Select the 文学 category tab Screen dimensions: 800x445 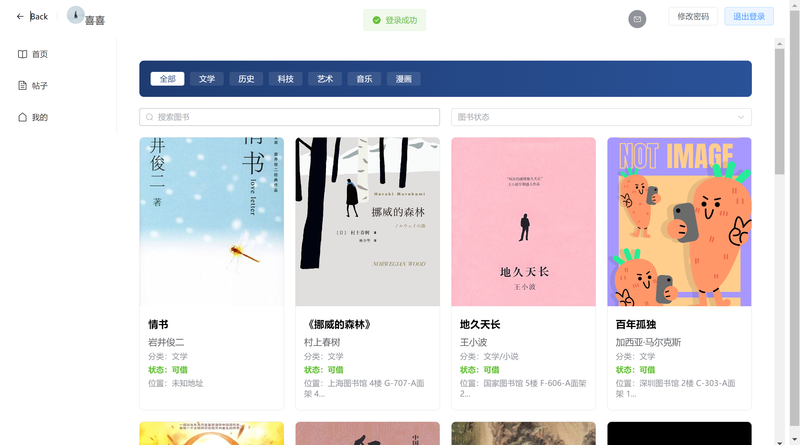click(x=207, y=79)
